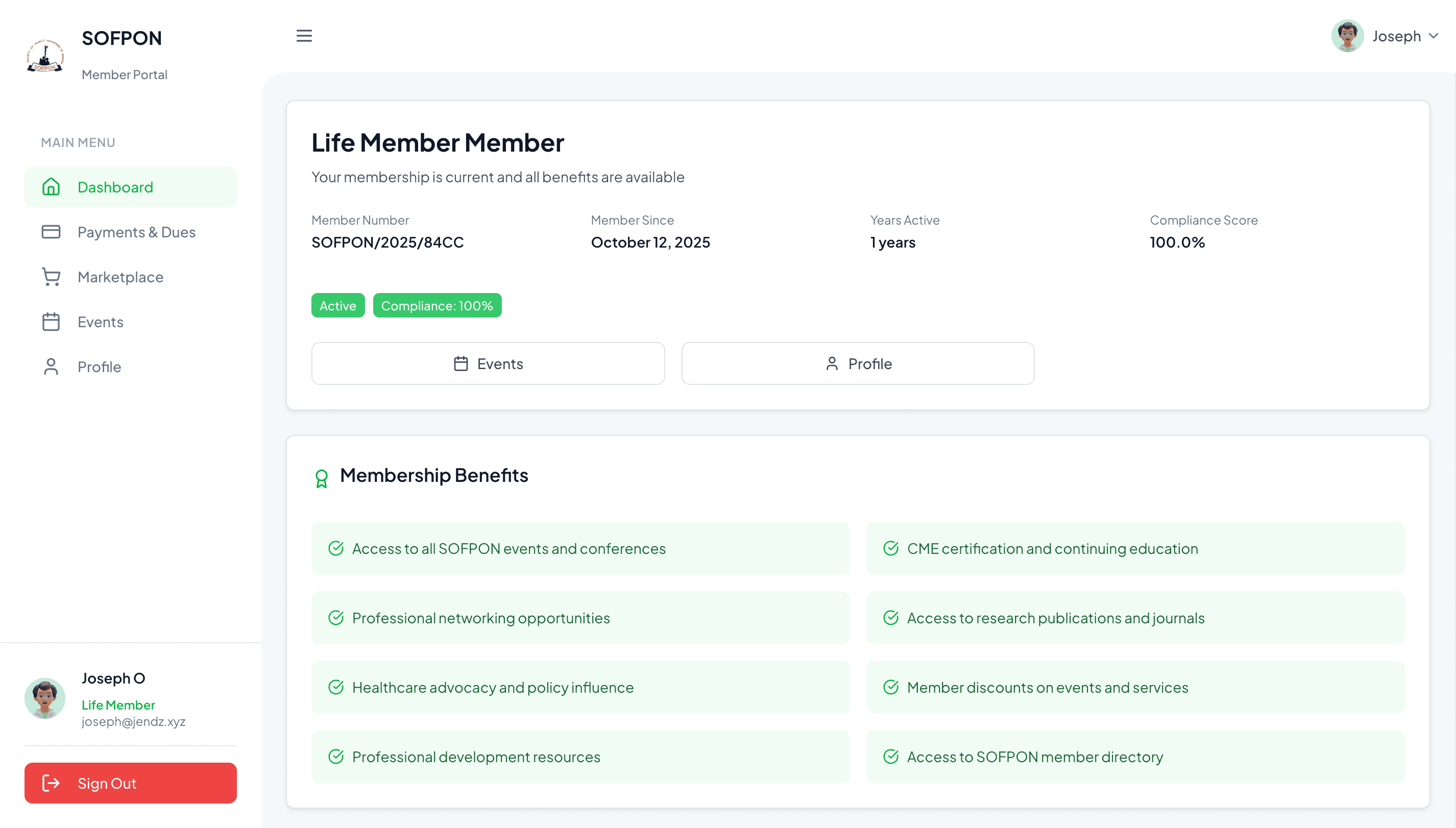Open Payments & Dues menu item
This screenshot has width=1456, height=828.
point(130,231)
